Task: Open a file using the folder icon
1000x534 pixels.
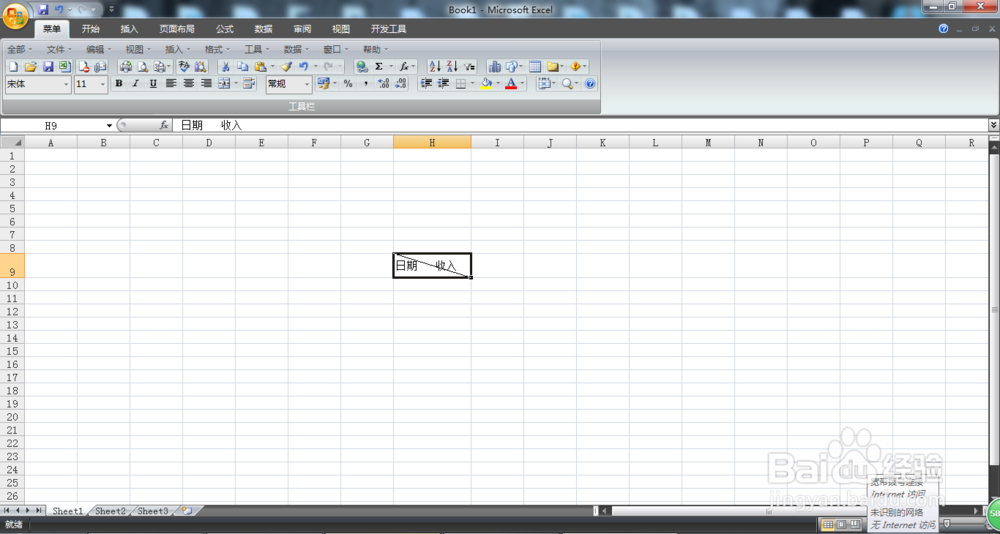Action: click(30, 66)
